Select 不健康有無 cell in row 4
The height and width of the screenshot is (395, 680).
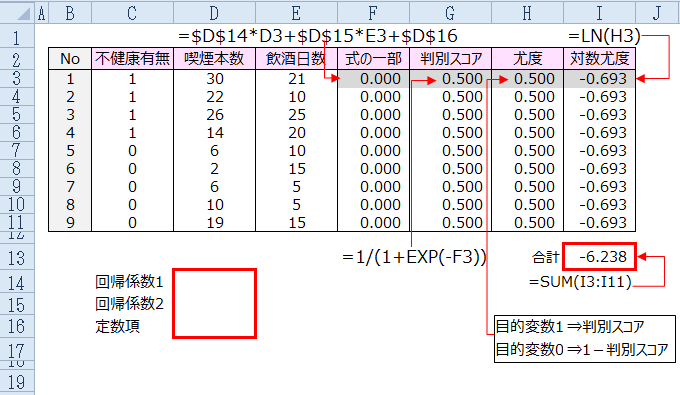132,97
